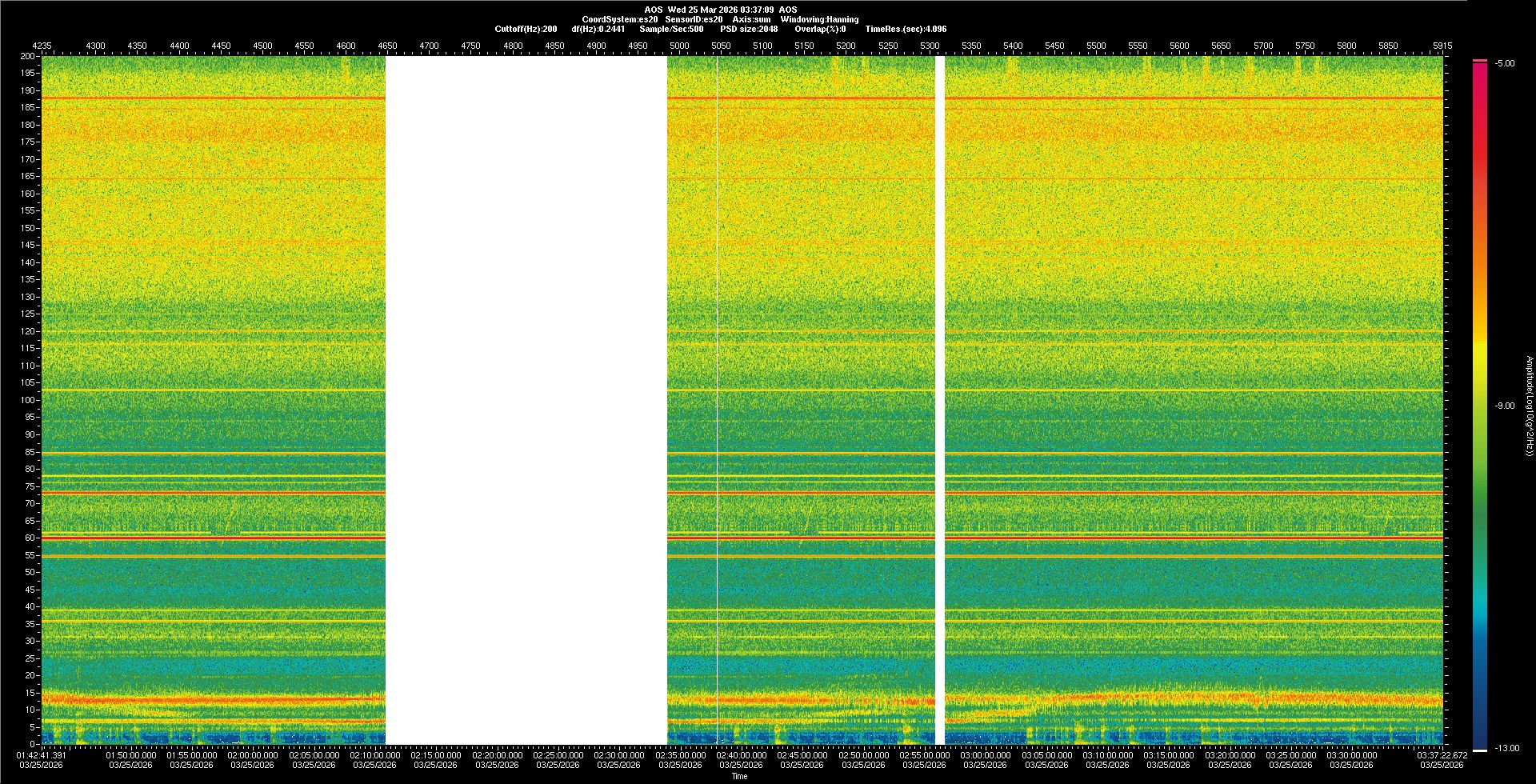Click the narrow white gap before 03:00:00

tap(940, 400)
